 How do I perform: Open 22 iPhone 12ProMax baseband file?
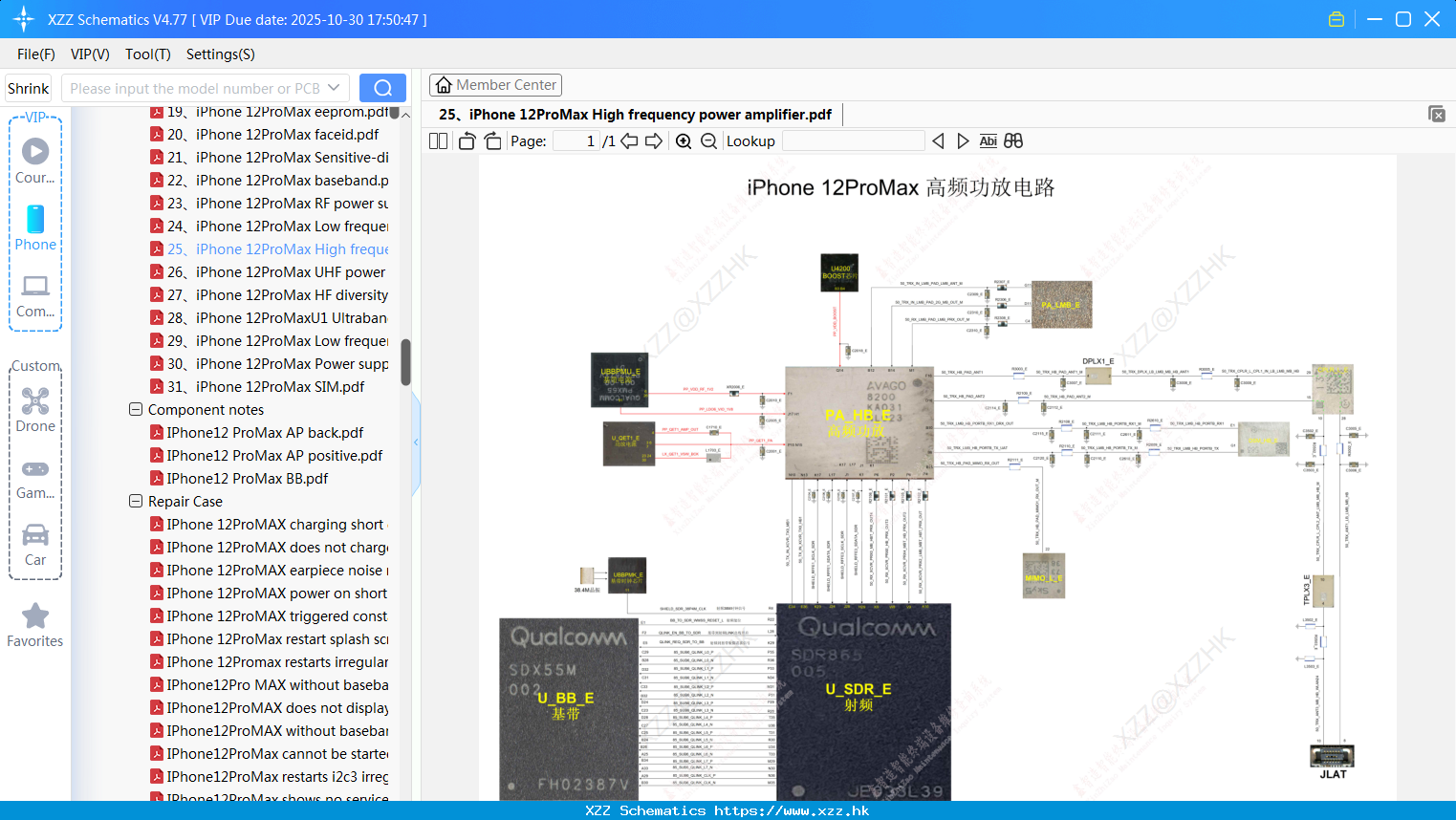click(x=269, y=181)
